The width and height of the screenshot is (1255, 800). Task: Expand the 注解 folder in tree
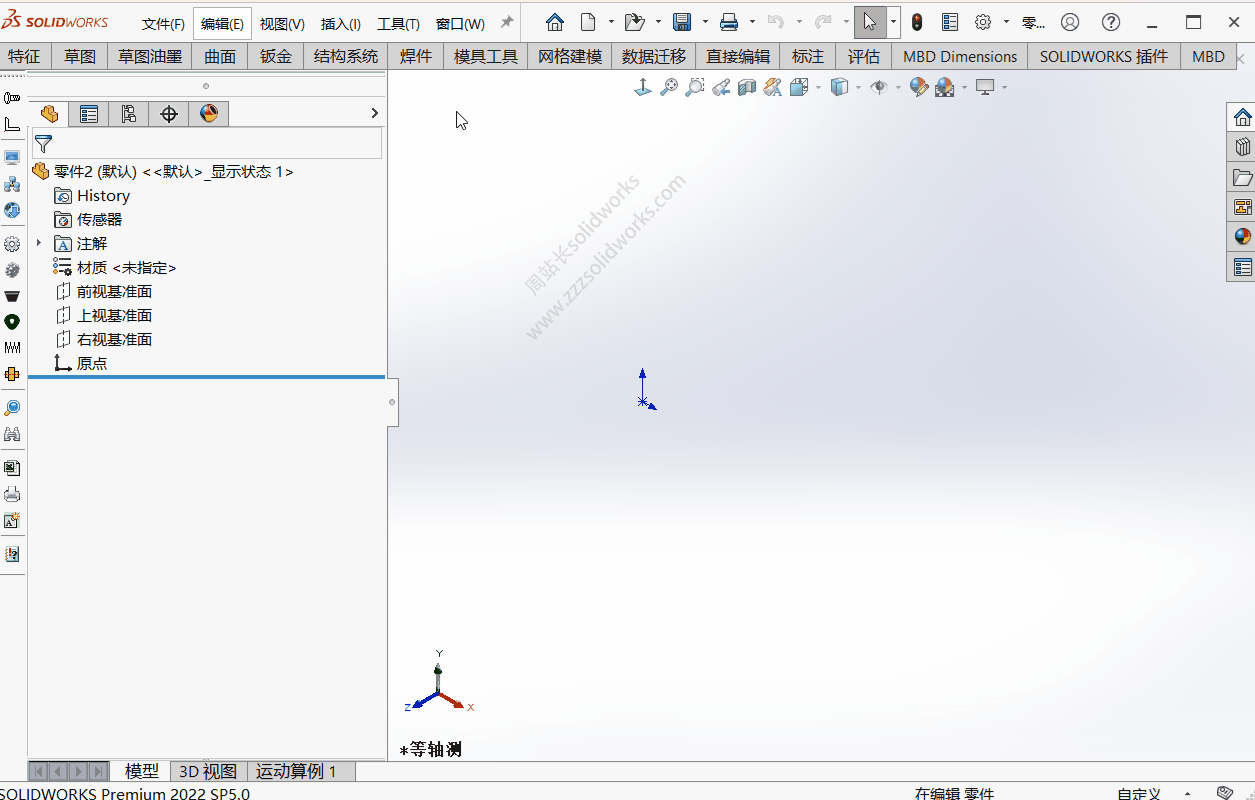point(39,243)
